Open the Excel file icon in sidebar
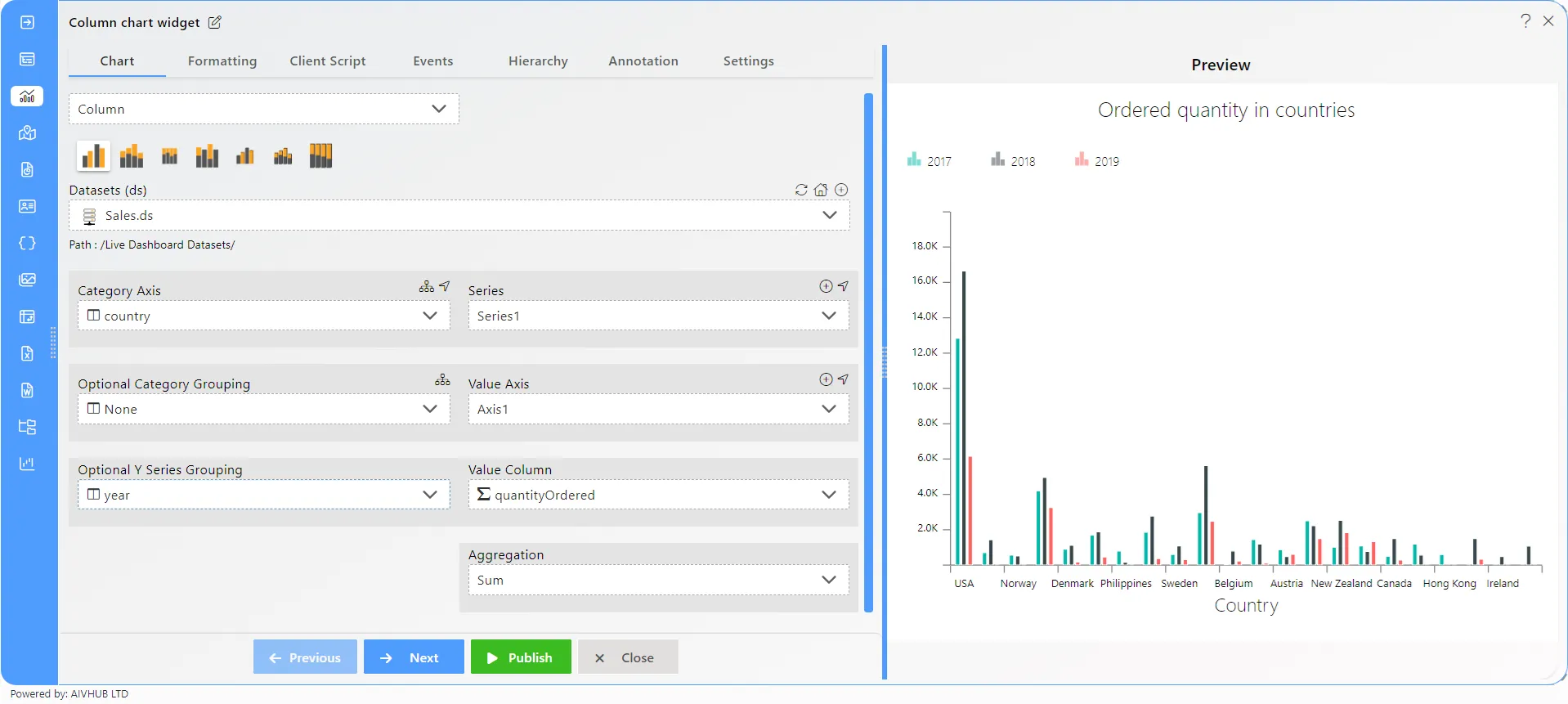This screenshot has width=1568, height=704. pos(27,353)
